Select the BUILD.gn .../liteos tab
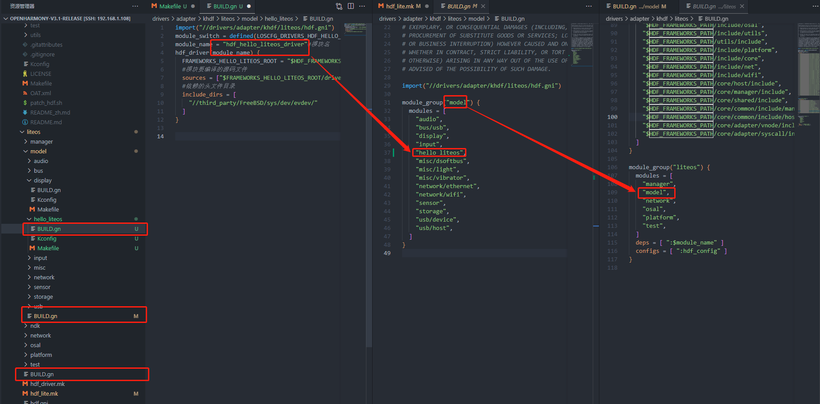 [713, 6]
